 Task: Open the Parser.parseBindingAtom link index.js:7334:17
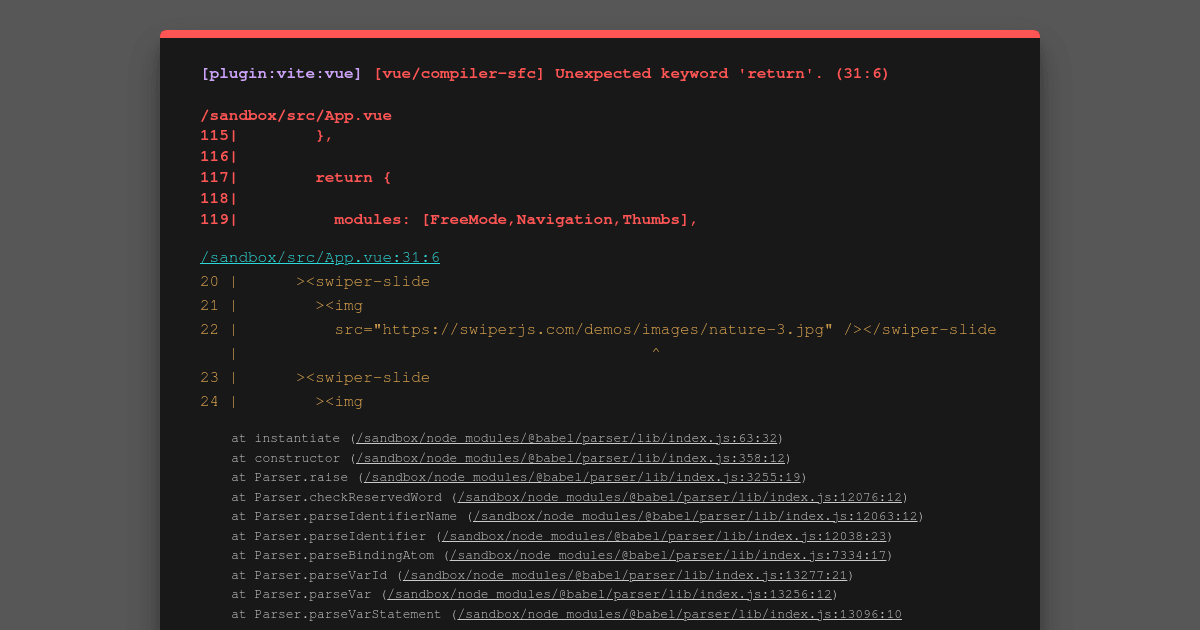point(665,555)
